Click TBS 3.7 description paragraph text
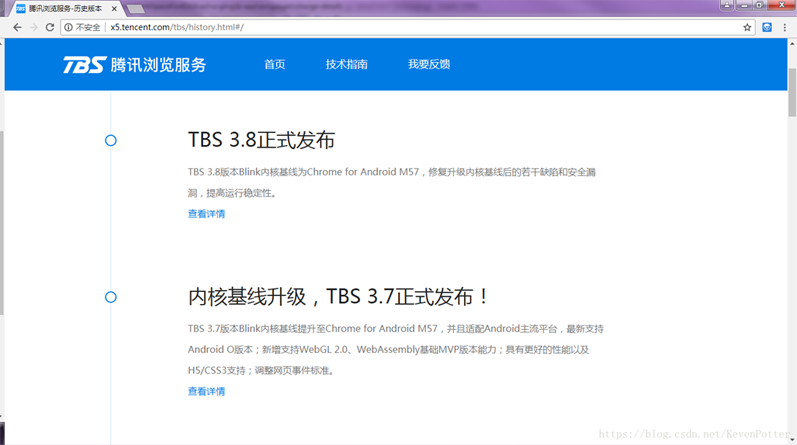This screenshot has width=797, height=445. [x=395, y=349]
